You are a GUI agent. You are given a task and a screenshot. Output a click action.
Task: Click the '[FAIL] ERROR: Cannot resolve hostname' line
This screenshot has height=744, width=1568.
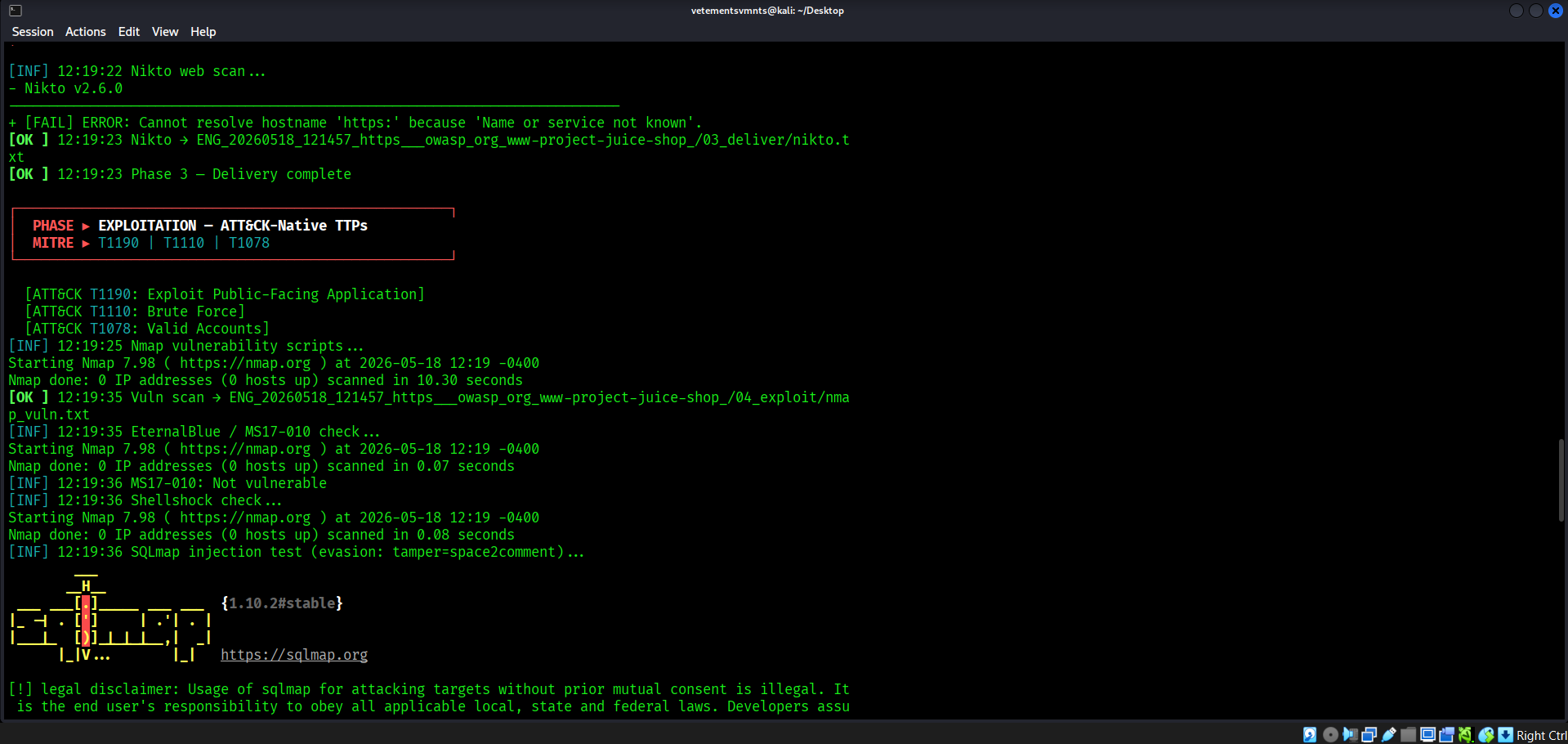click(355, 123)
